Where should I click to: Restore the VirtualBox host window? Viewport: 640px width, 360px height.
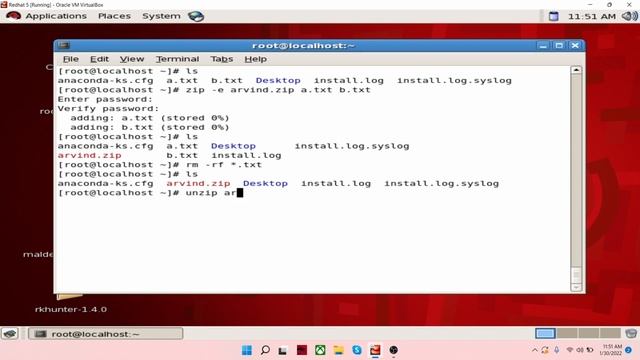click(x=609, y=4)
